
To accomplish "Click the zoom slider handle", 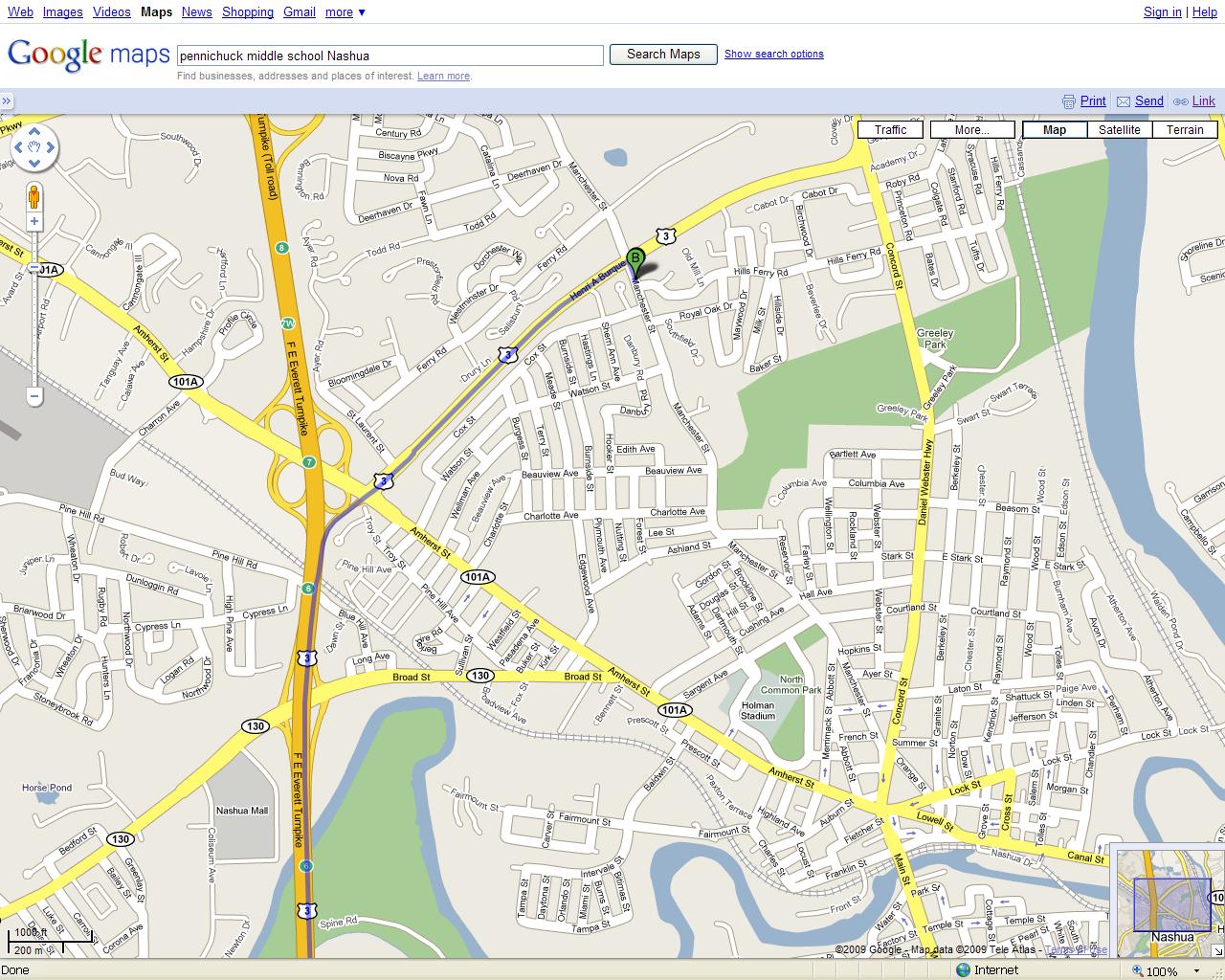I will point(34,269).
